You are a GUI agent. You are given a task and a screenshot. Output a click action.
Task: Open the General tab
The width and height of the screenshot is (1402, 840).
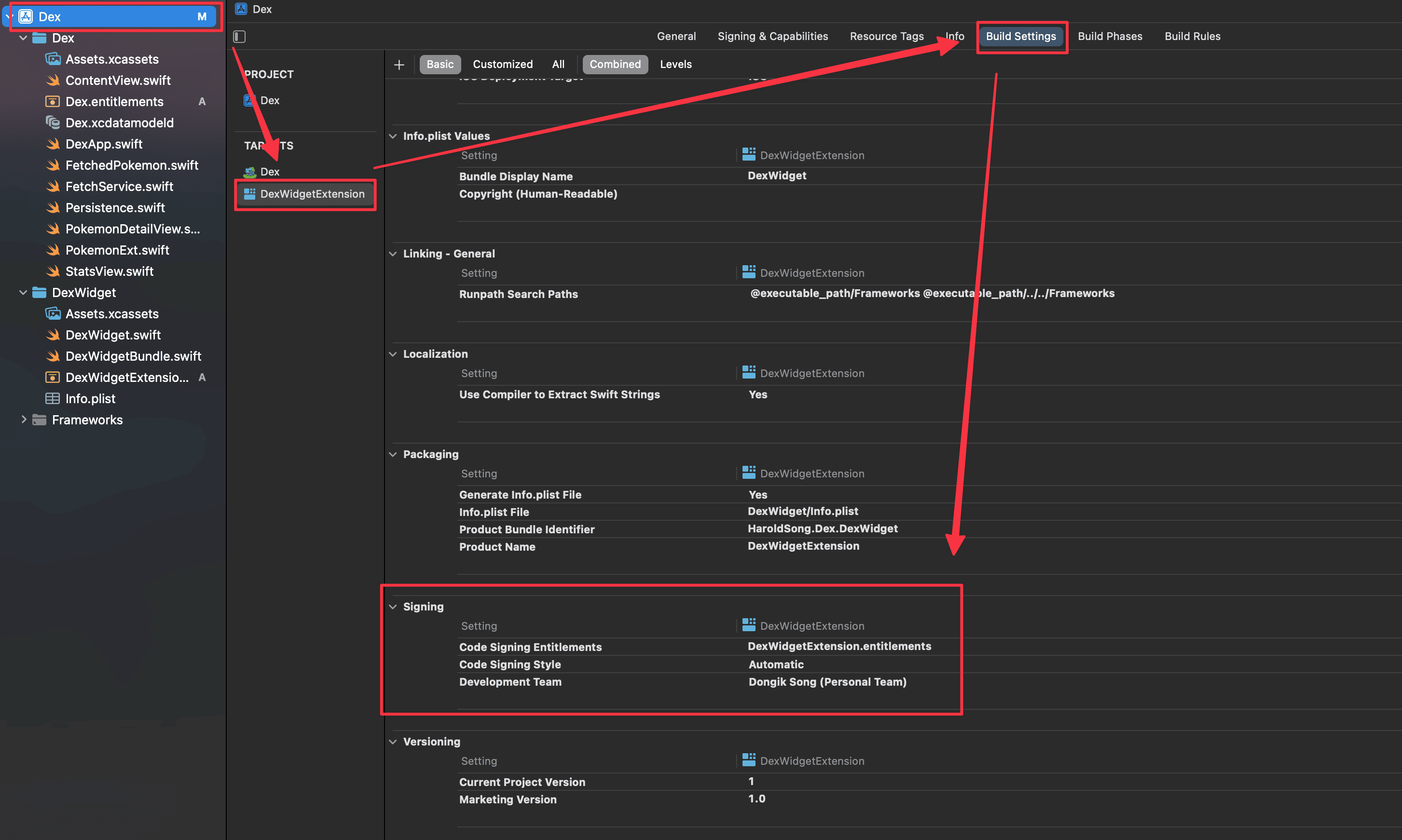676,36
